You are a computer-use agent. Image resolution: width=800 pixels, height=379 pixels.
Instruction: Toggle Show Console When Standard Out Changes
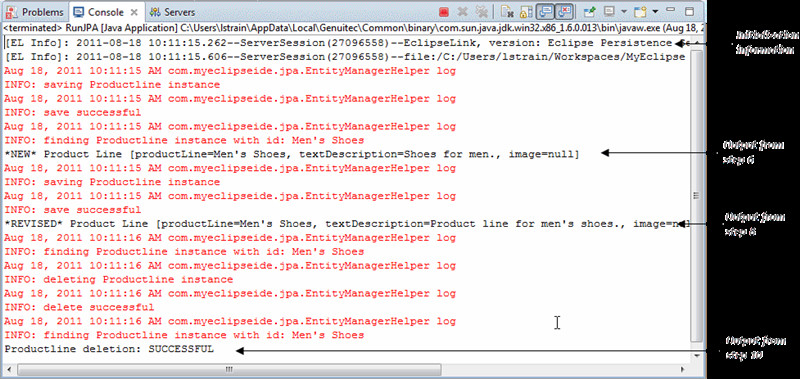click(x=544, y=12)
